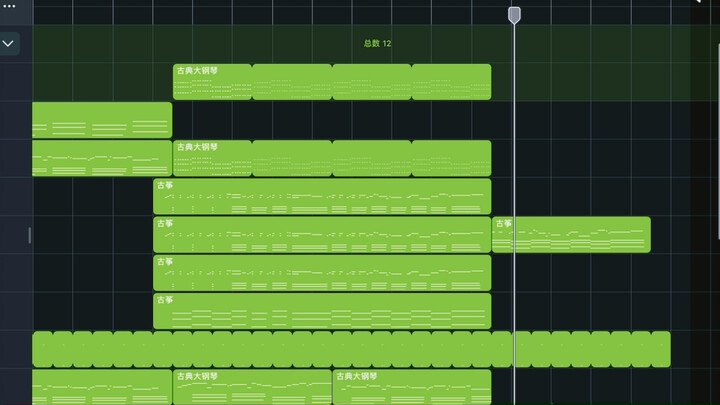Screen dimensions: 720x405
Task: Select the labeled 古典大钢琴 region in the third track
Action: tap(212, 158)
